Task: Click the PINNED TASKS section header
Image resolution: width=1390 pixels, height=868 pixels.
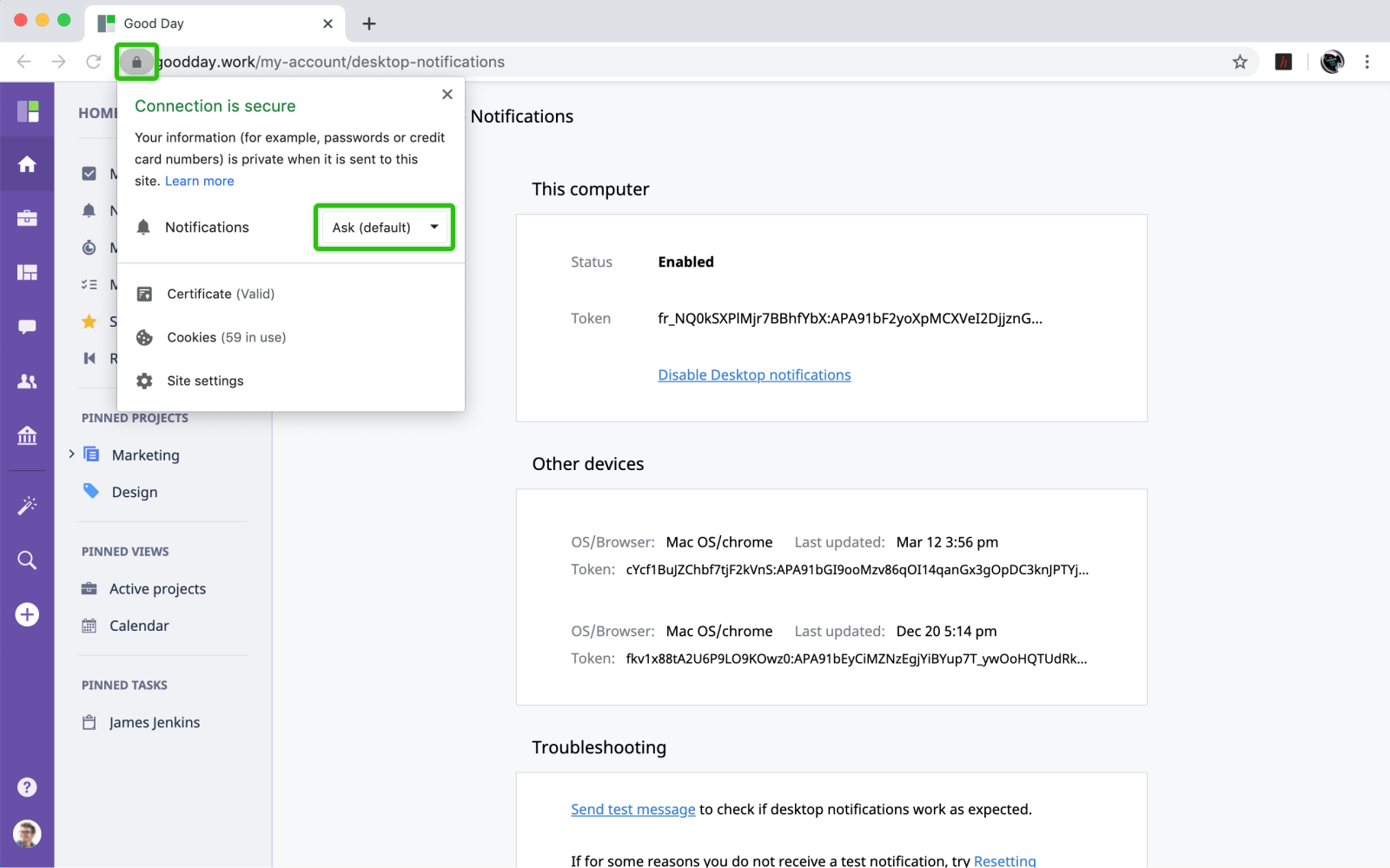Action: (x=124, y=686)
